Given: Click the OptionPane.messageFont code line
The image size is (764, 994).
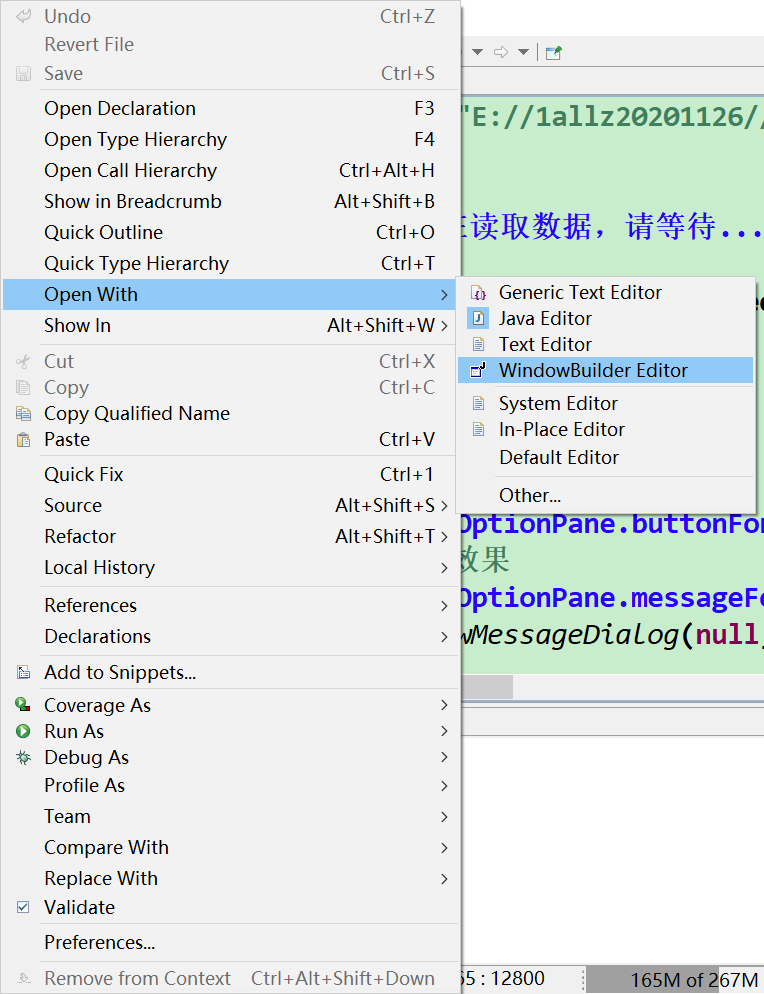Looking at the screenshot, I should [x=612, y=598].
